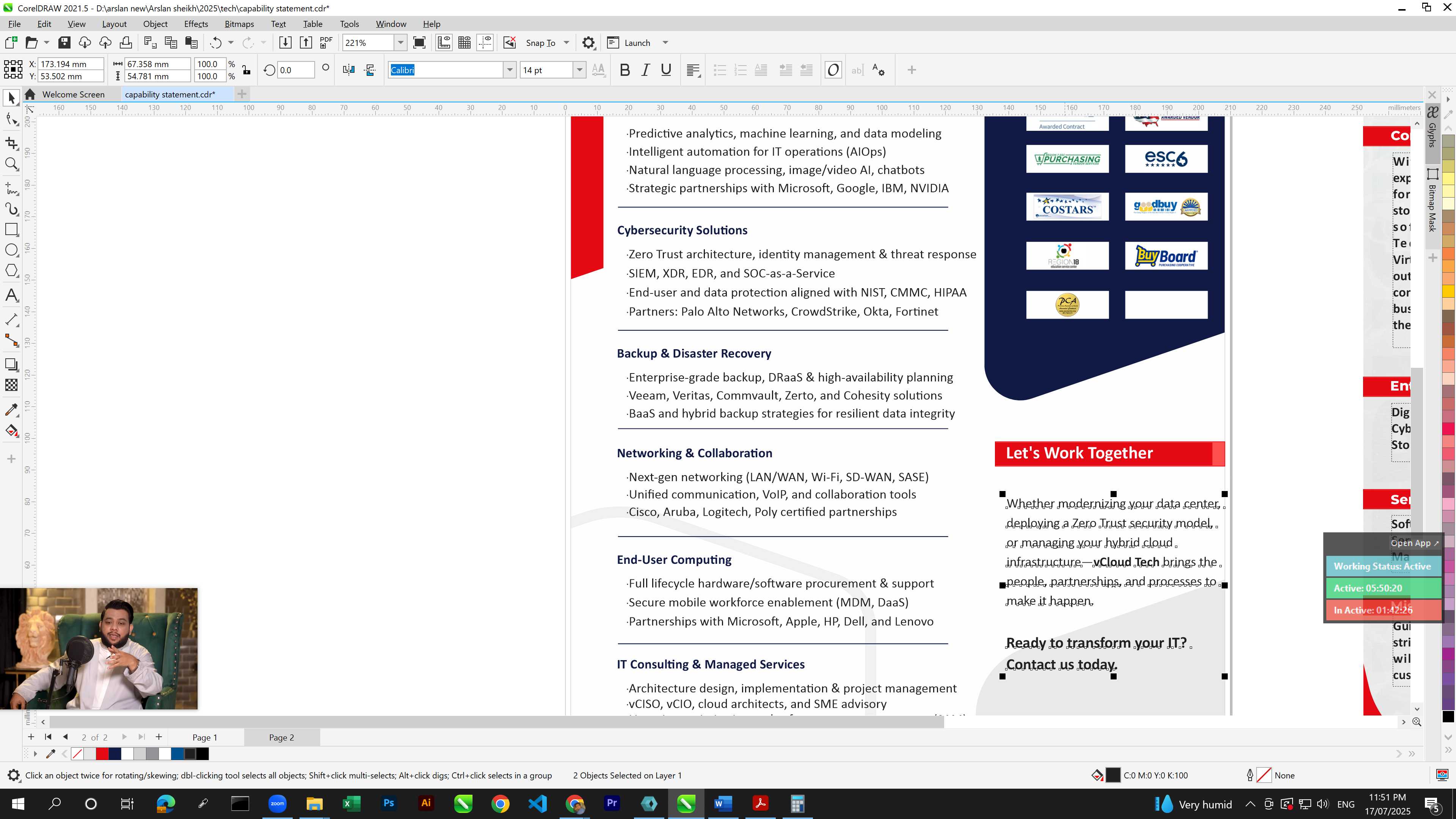Click the New document icon
Viewport: 1456px width, 819px height.
(x=11, y=42)
